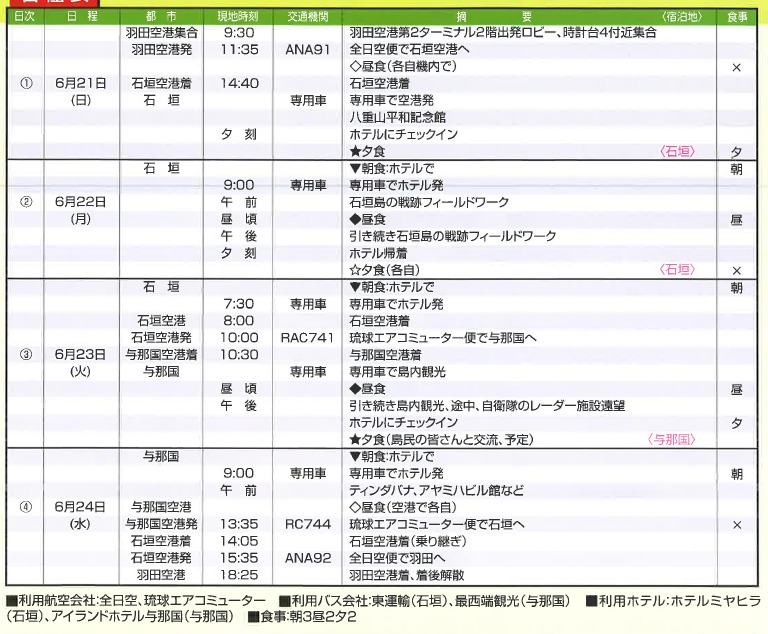Select the ANA92 flight entry
The height and width of the screenshot is (634, 768).
(308, 558)
